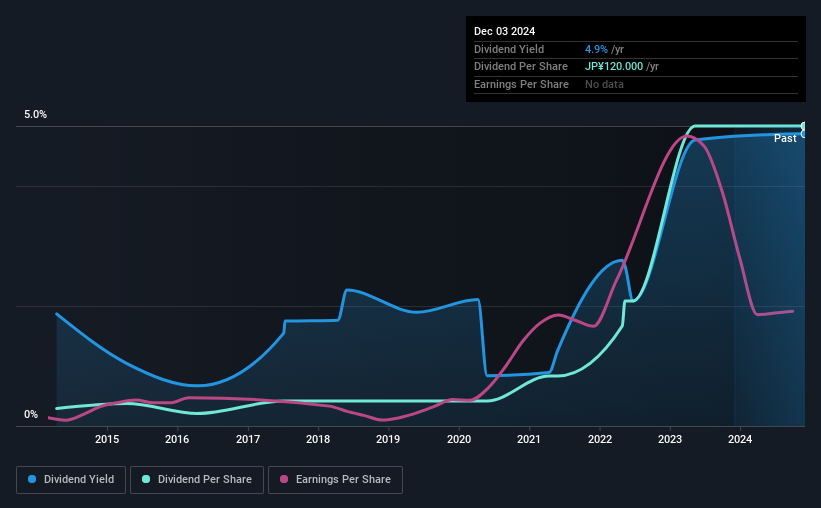The image size is (821, 508).
Task: Click the pink Earnings Per Share legend dot
Action: (x=284, y=479)
